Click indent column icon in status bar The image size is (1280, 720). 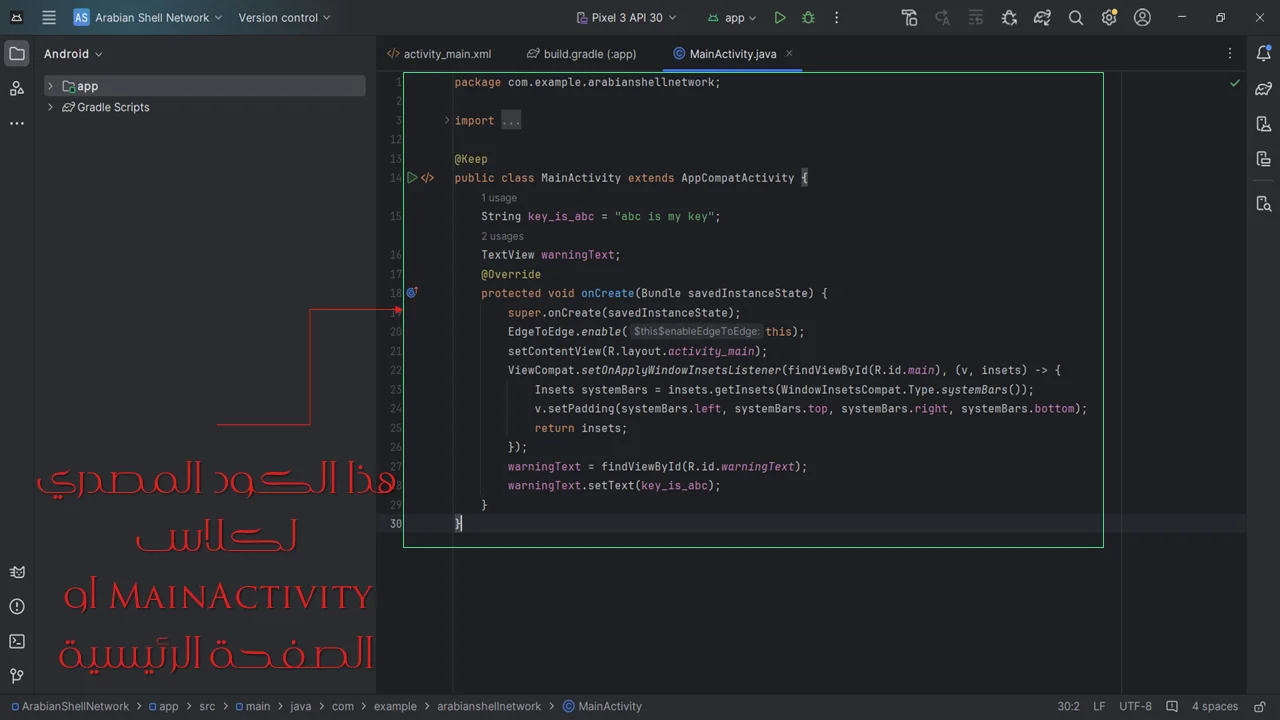click(x=1172, y=706)
